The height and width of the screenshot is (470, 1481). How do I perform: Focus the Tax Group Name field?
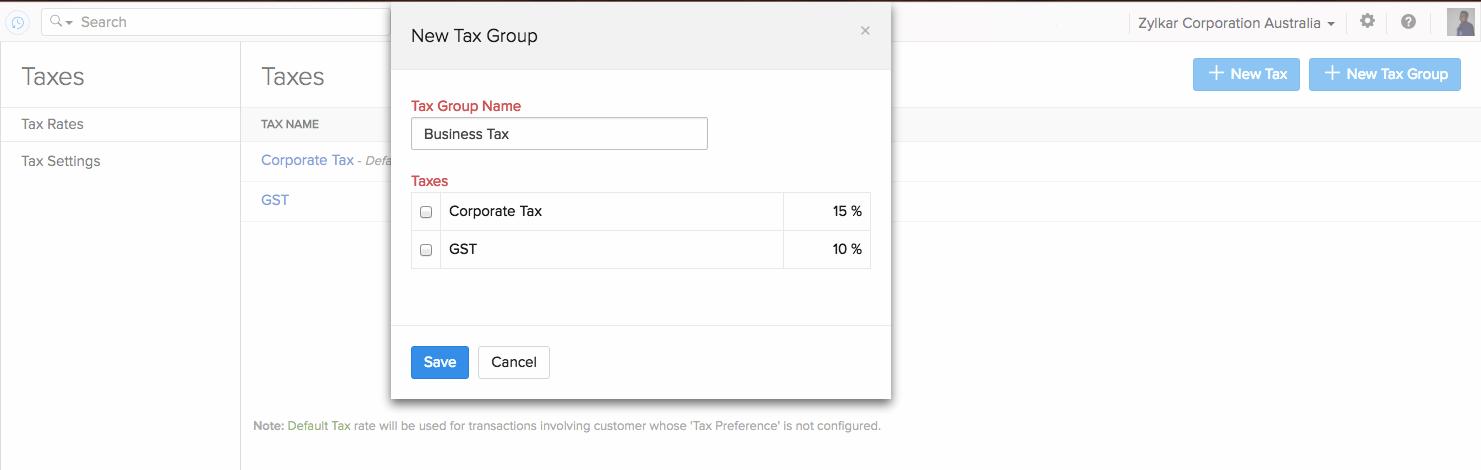(559, 134)
